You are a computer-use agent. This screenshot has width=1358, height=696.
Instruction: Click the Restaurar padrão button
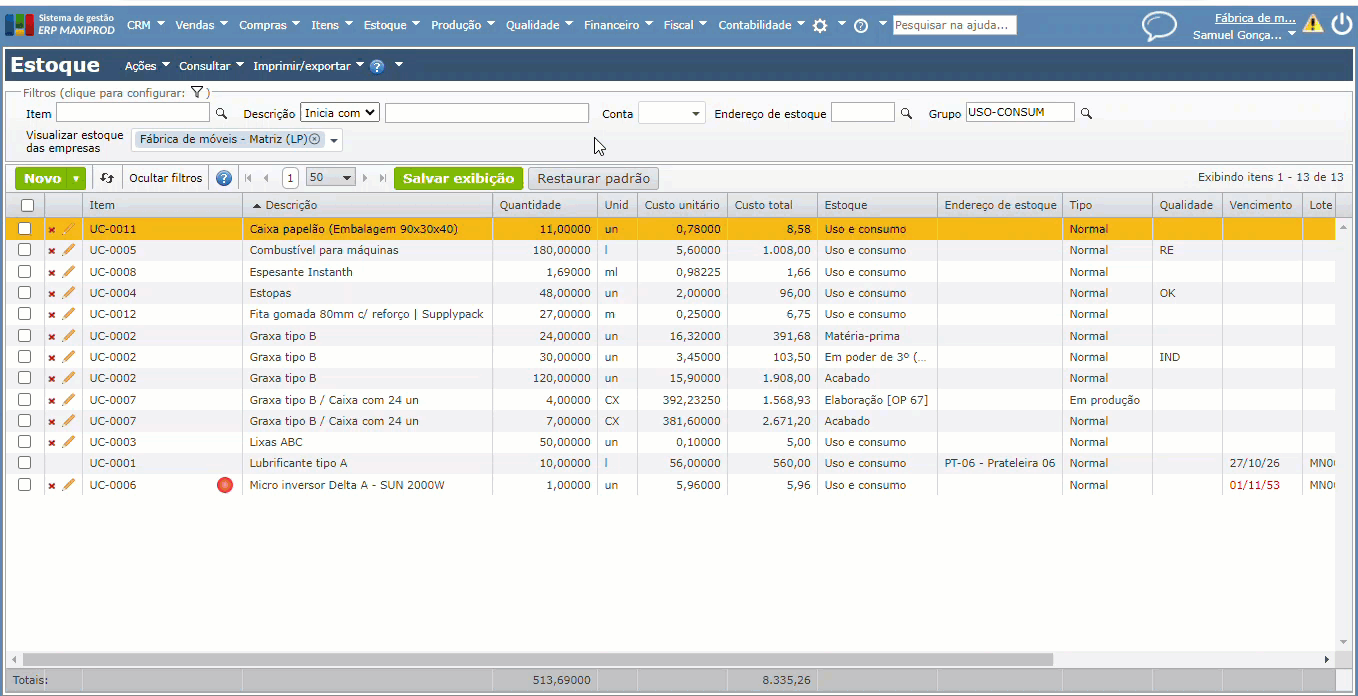593,179
